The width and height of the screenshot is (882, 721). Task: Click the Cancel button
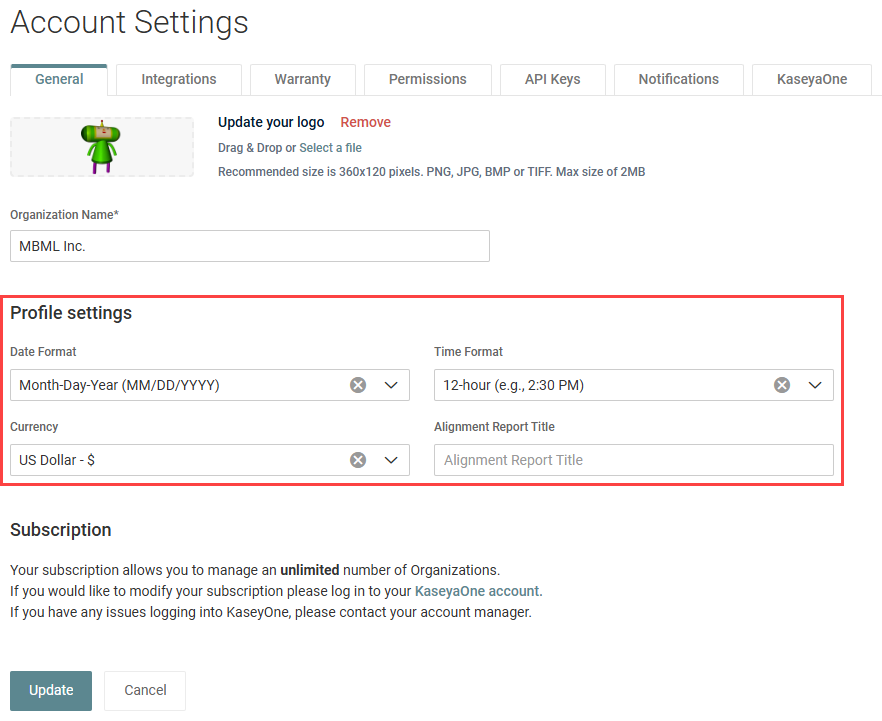tap(145, 690)
